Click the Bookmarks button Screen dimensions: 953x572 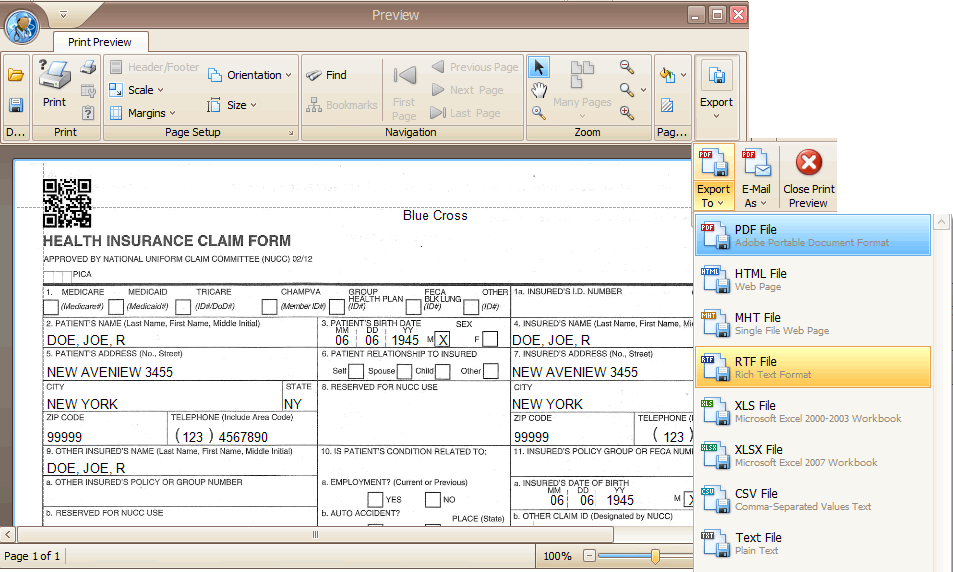[342, 105]
